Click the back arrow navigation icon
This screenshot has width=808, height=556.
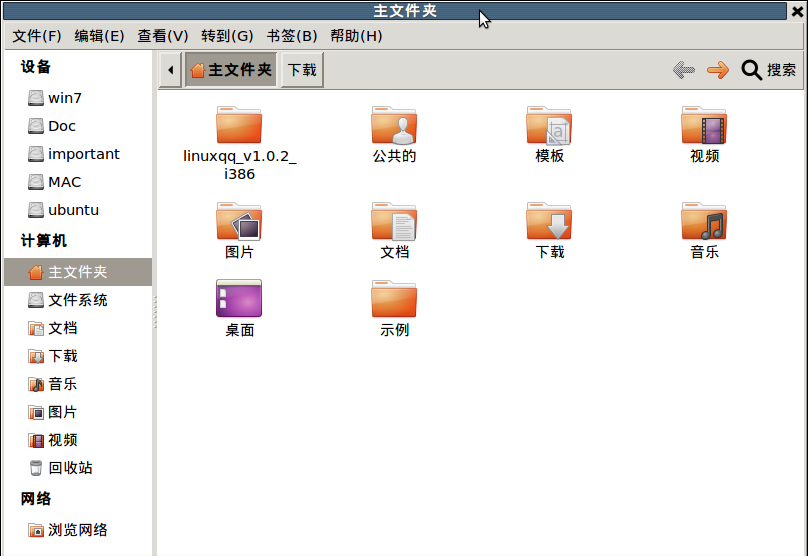684,70
